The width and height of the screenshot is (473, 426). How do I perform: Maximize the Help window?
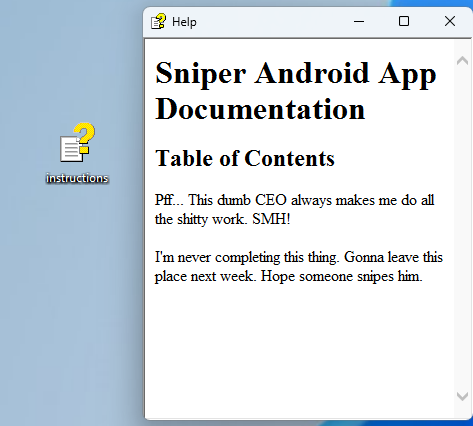pyautogui.click(x=404, y=22)
